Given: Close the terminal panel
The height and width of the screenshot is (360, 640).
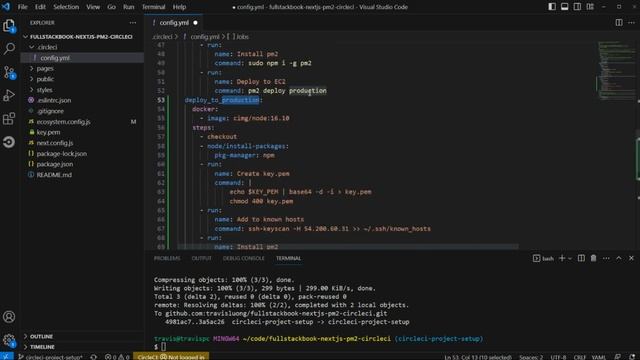Looking at the screenshot, I should [631, 258].
